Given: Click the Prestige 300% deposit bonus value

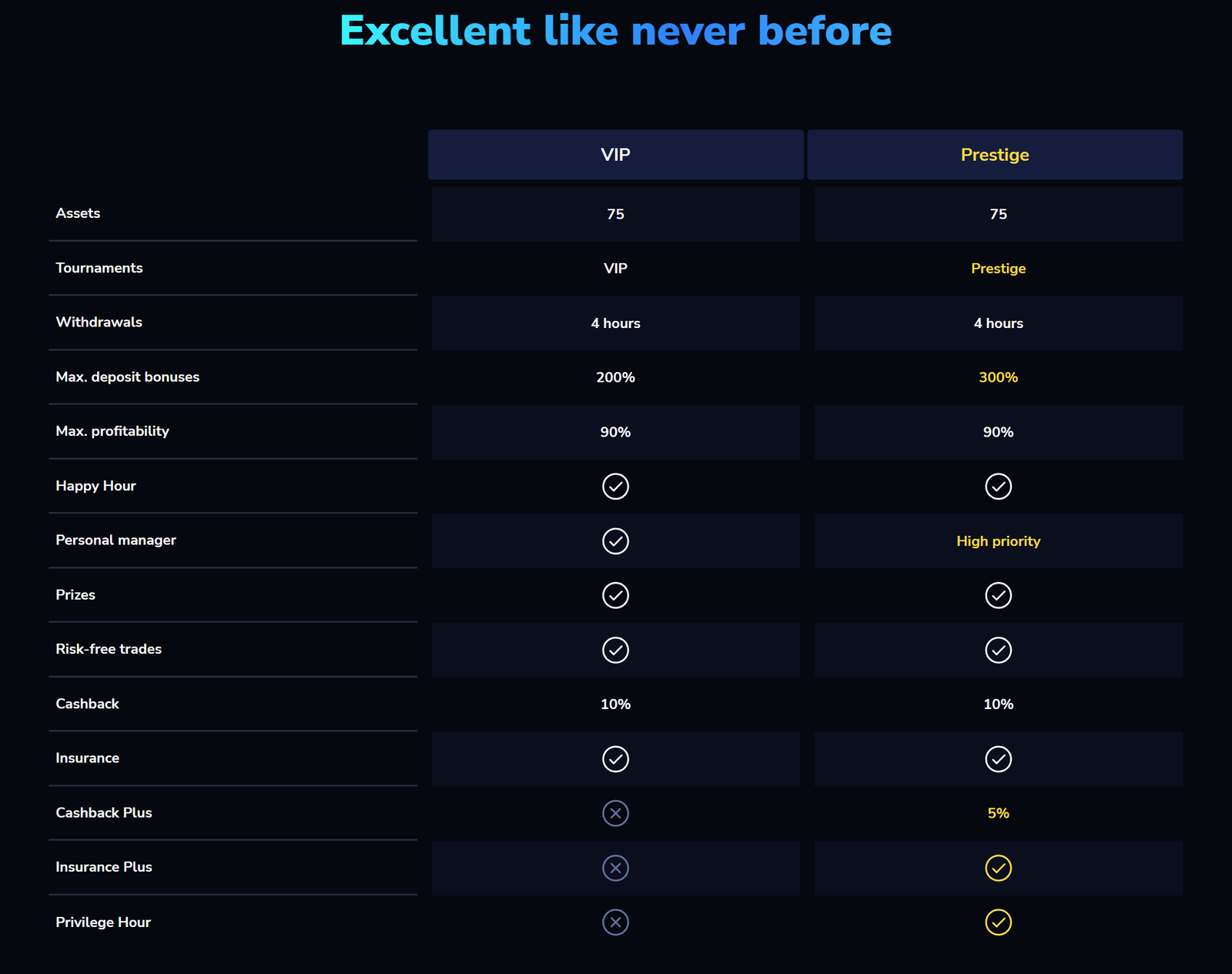Looking at the screenshot, I should click(x=998, y=377).
